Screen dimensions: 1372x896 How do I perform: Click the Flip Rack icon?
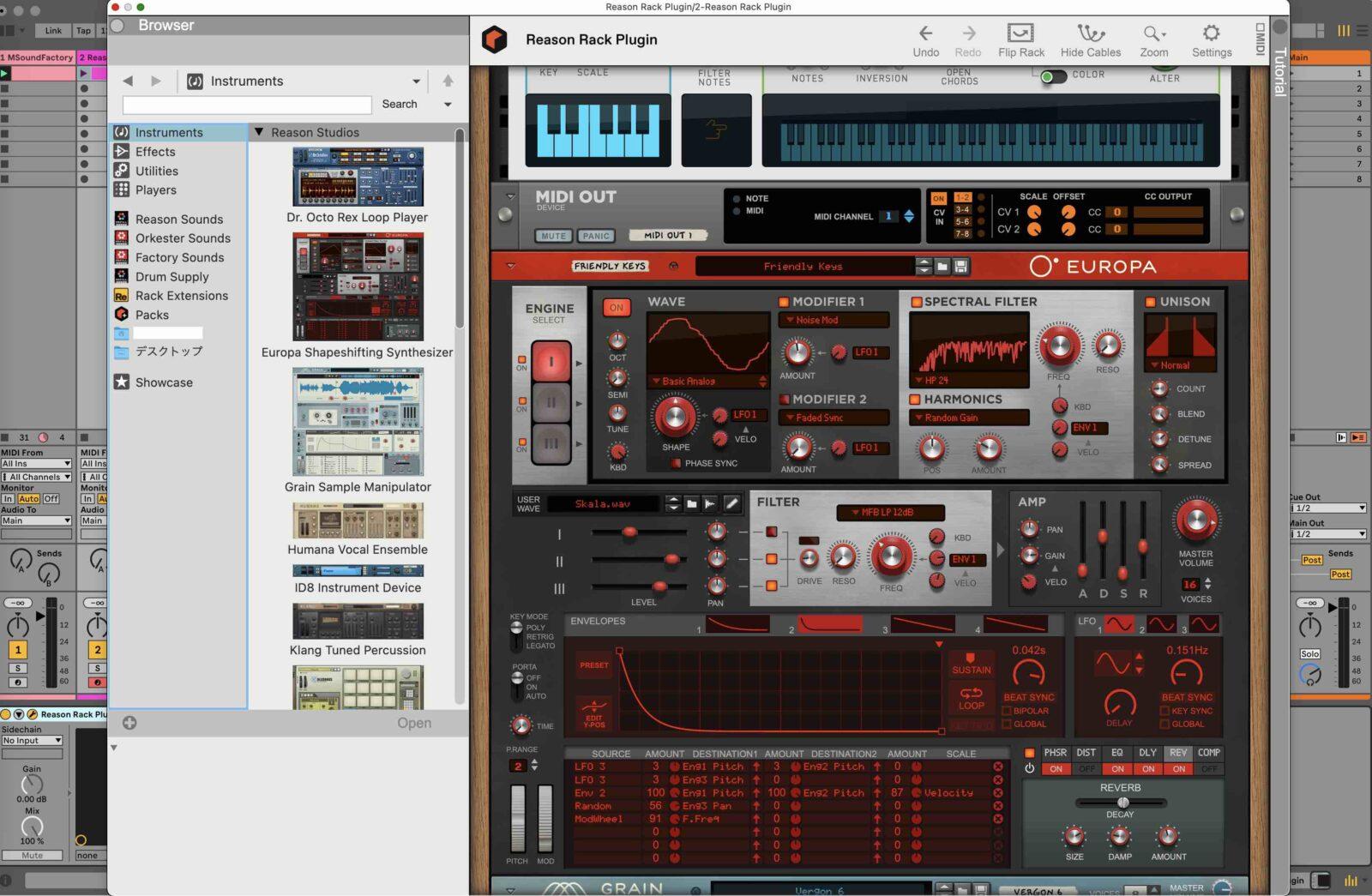pos(1020,33)
